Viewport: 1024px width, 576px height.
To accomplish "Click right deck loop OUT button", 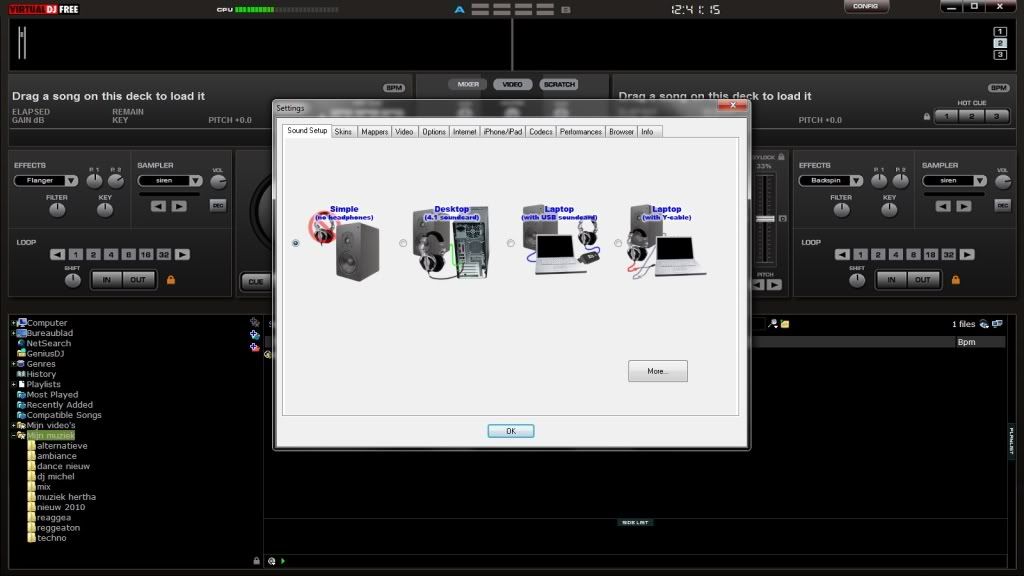I will tap(923, 280).
